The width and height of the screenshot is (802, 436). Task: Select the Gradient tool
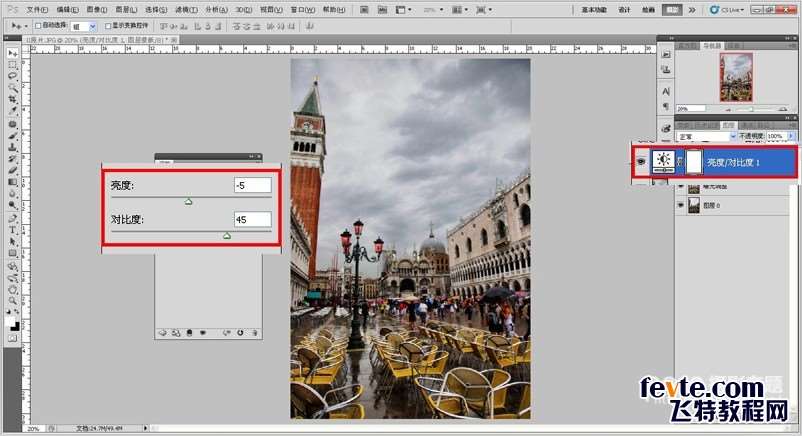tap(12, 182)
